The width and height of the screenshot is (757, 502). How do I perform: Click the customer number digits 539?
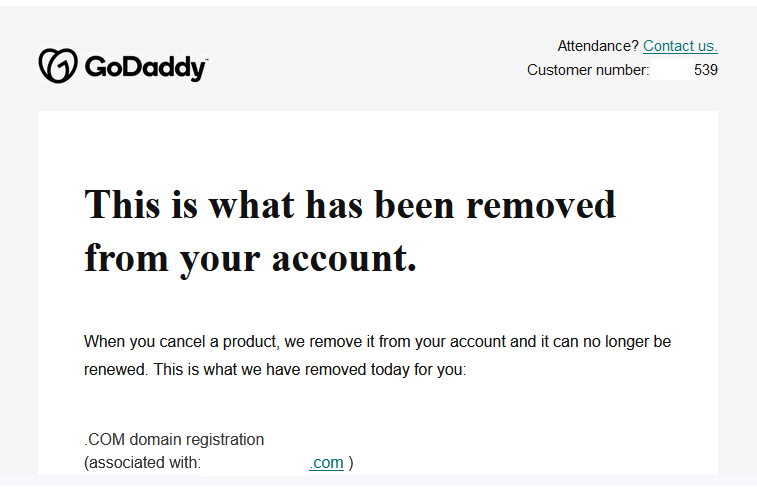pyautogui.click(x=705, y=70)
